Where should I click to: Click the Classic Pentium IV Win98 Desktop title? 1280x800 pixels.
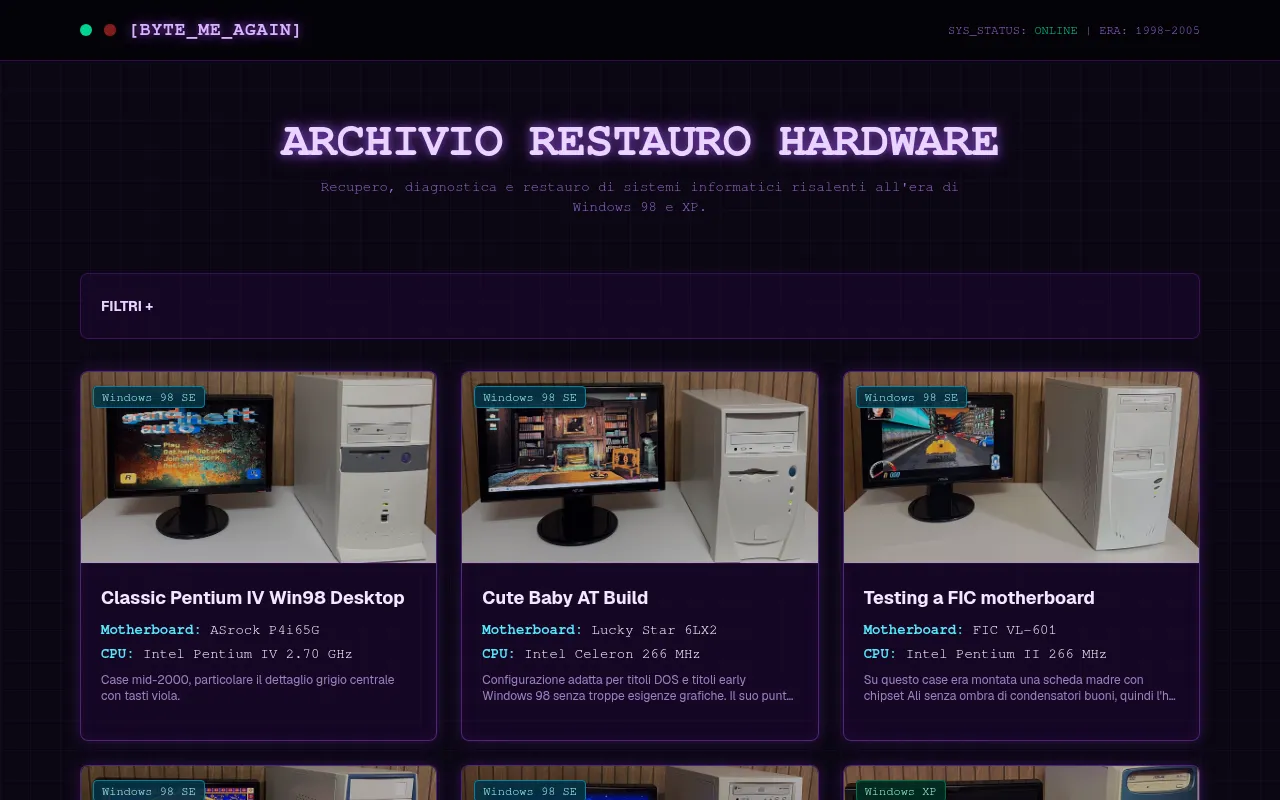[253, 598]
